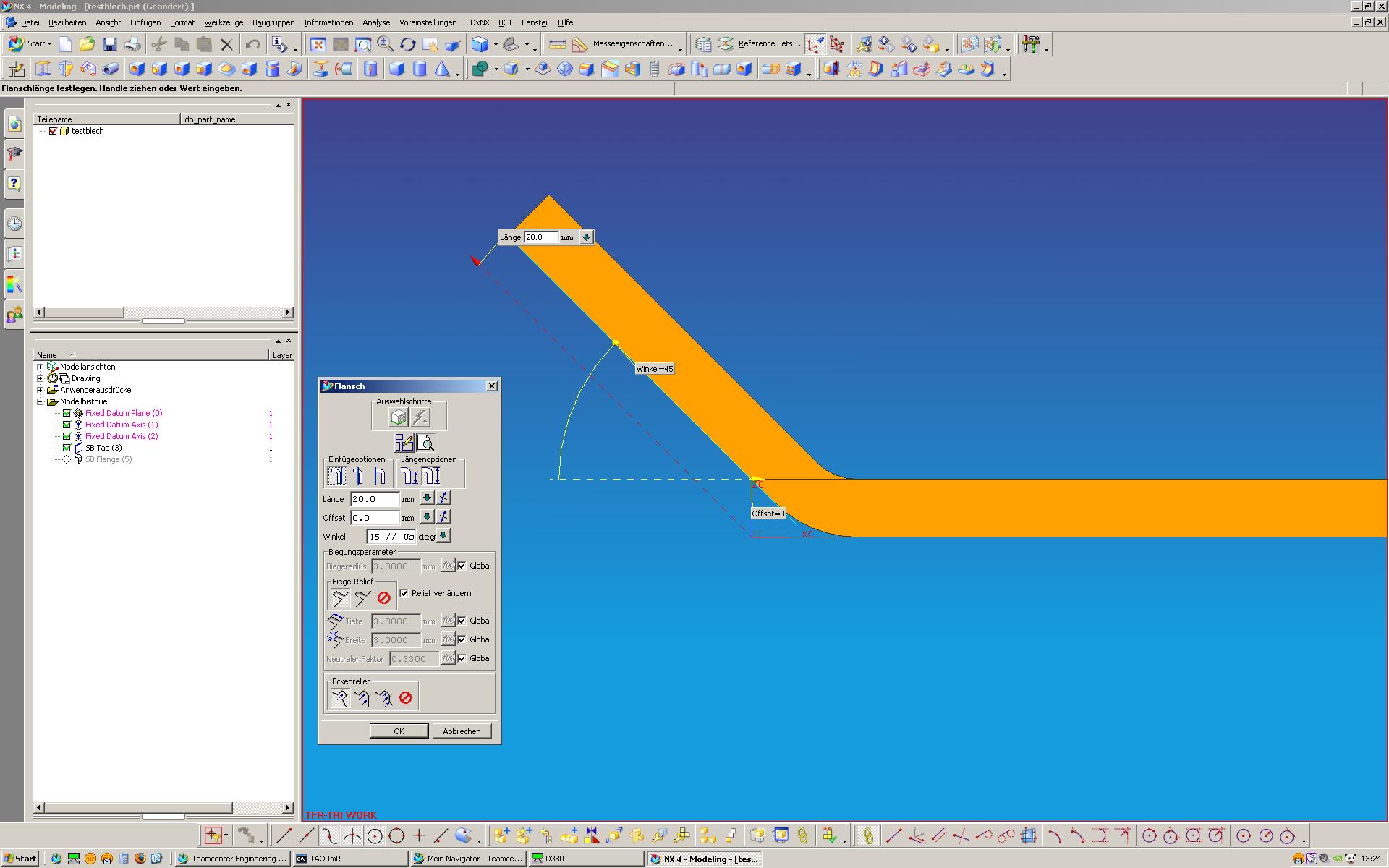Toggle Fixed Datum Plane (0) checkbox

(x=67, y=414)
